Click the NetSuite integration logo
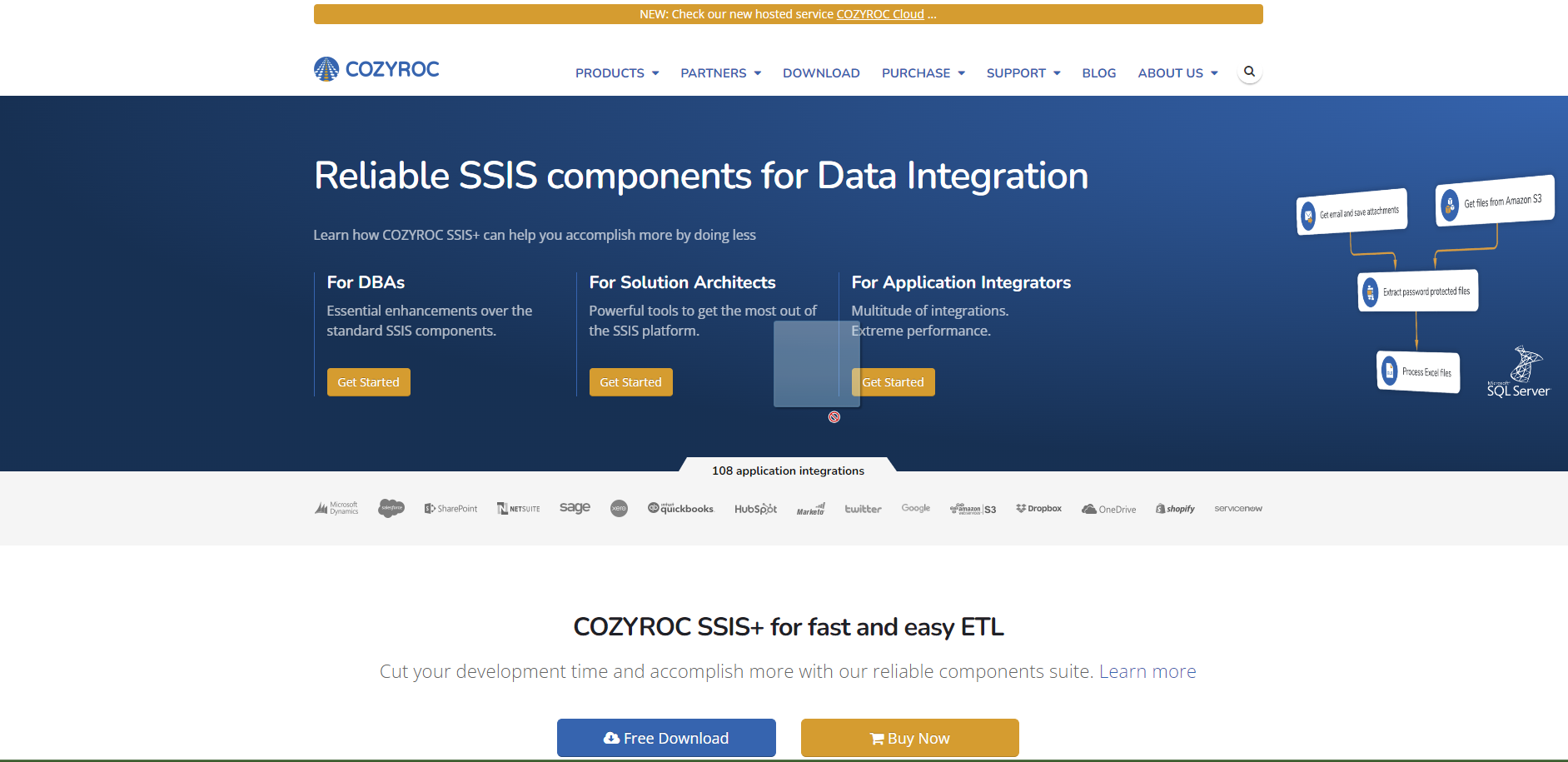This screenshot has width=1568, height=762. coord(518,508)
